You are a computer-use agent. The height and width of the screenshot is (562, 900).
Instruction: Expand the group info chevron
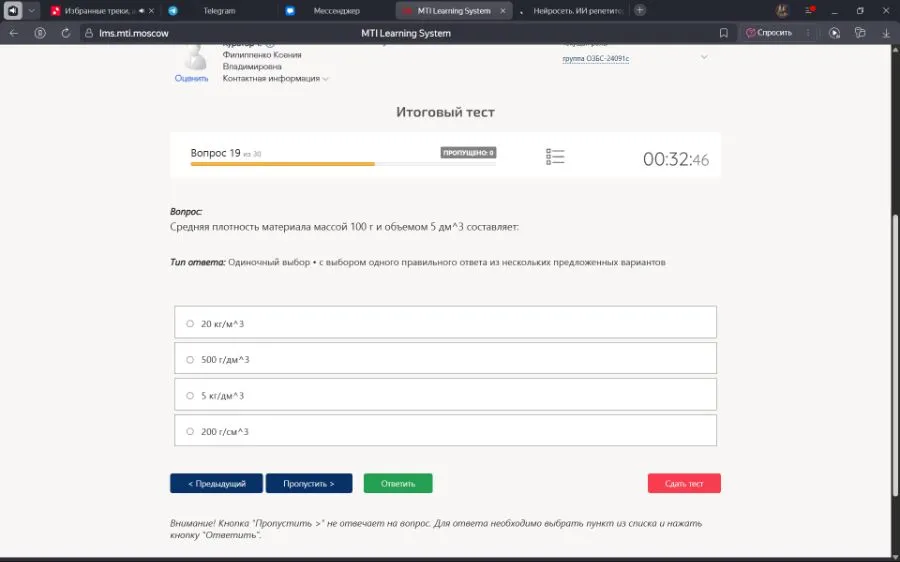(703, 57)
